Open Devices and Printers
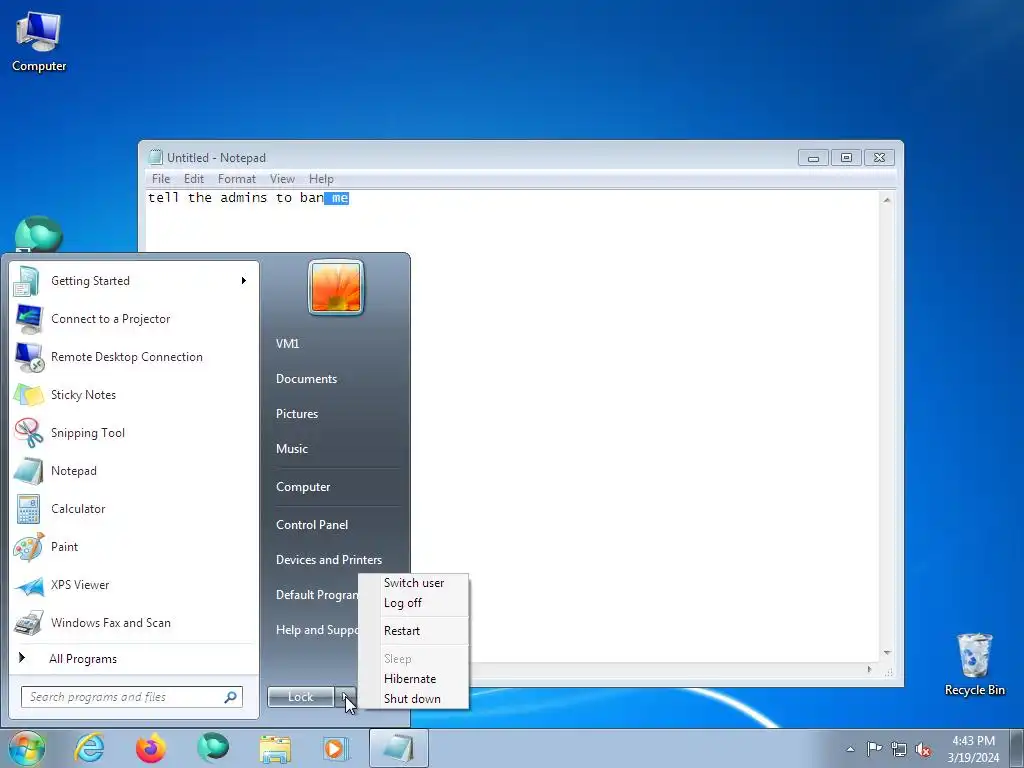The image size is (1024, 768). 328,560
